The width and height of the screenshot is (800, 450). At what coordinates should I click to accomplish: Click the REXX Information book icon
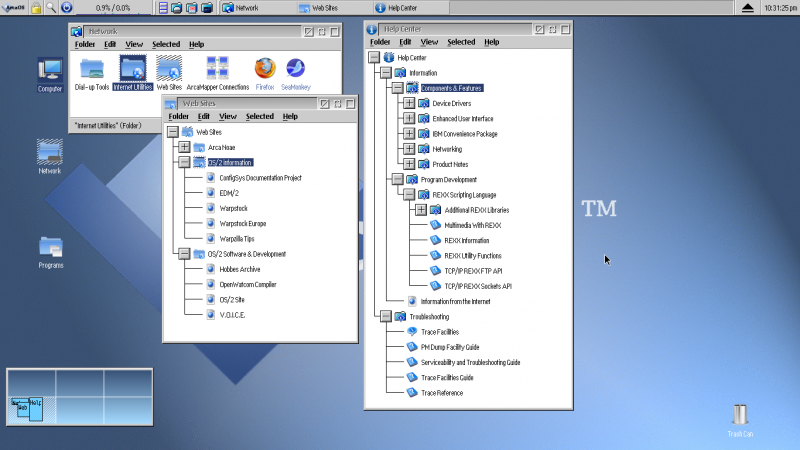[435, 240]
